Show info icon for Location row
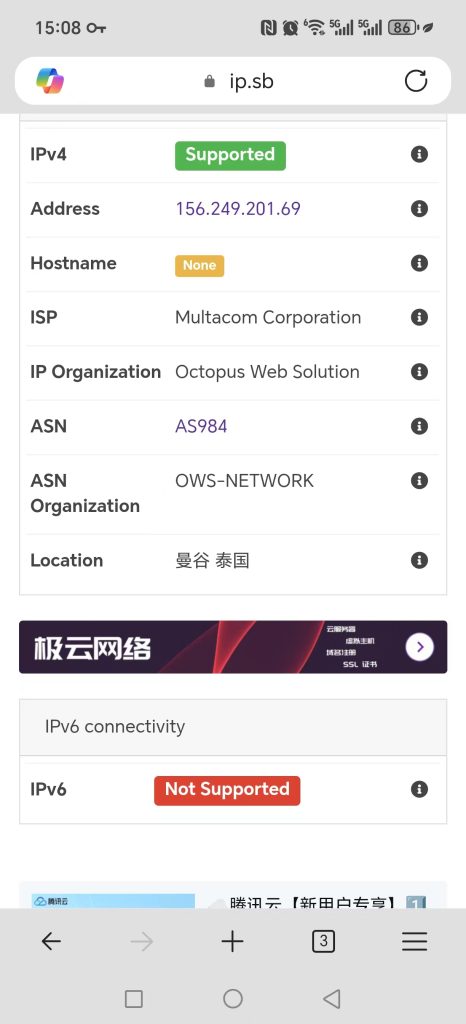Viewport: 466px width, 1024px height. pos(419,560)
